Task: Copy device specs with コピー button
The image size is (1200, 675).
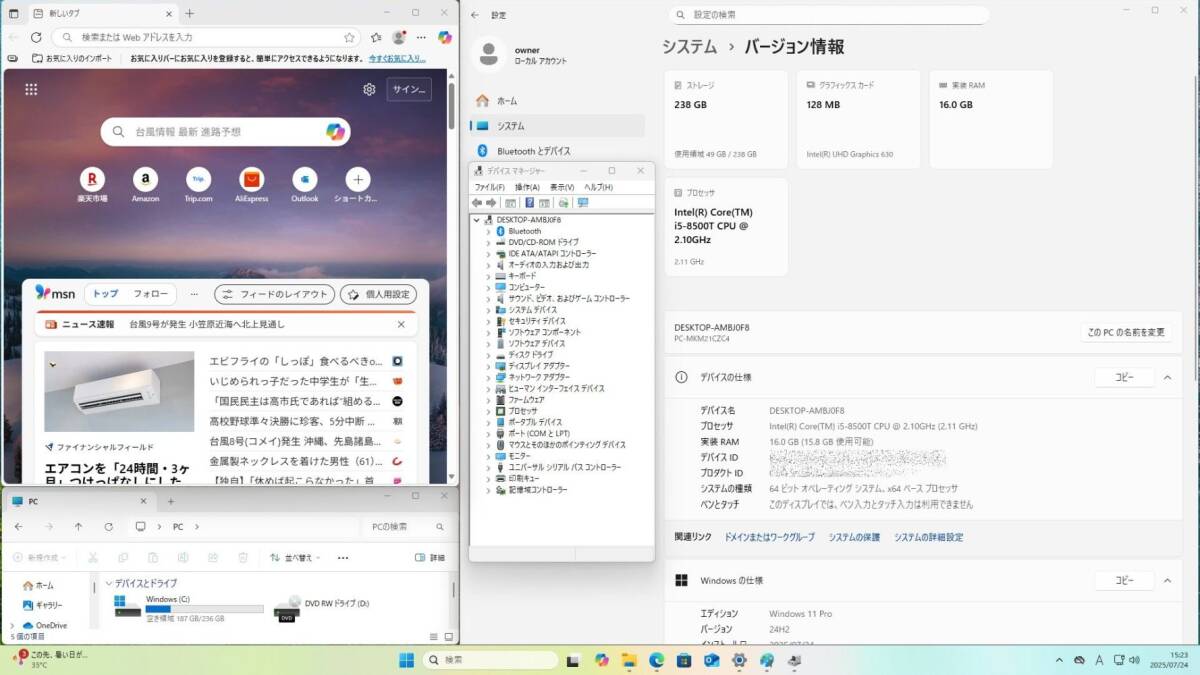Action: [x=1124, y=377]
